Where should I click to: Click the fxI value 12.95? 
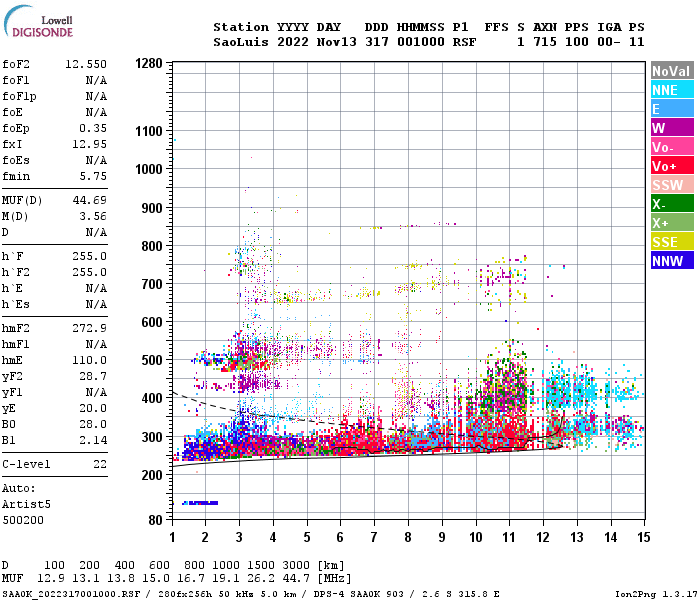click(90, 144)
